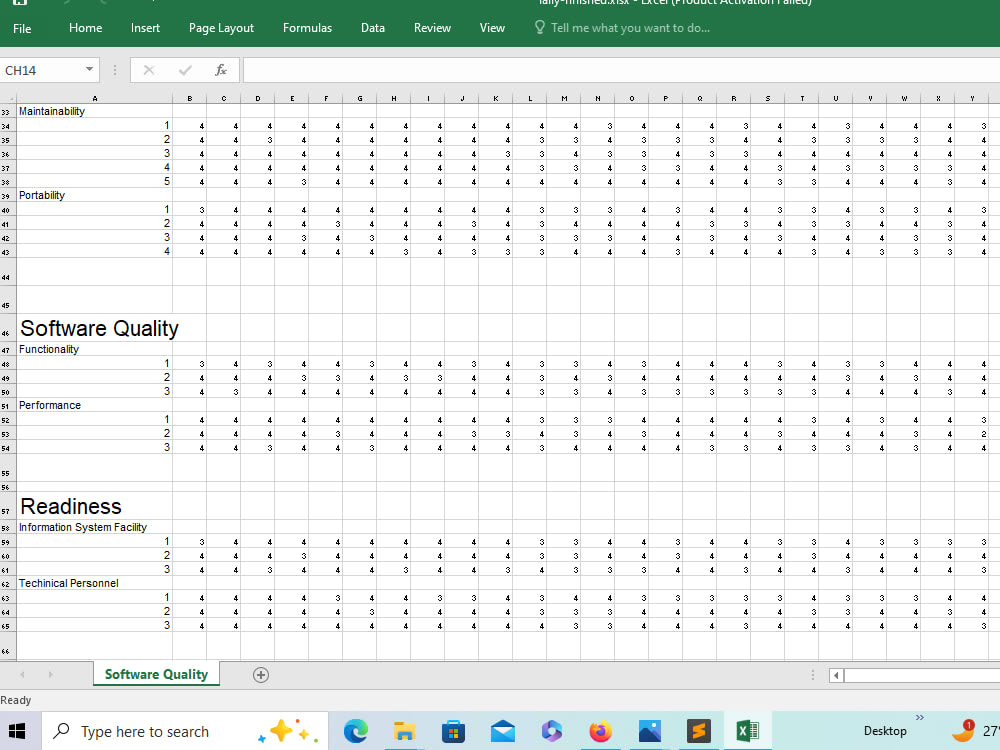
Task: Select the Maintainability cell
Action: point(94,111)
